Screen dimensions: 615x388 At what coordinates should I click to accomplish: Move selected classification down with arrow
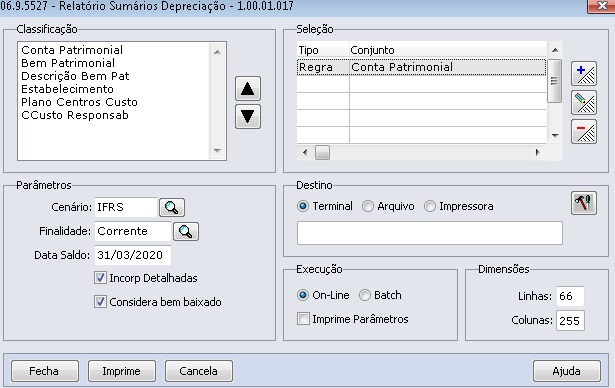pos(247,117)
